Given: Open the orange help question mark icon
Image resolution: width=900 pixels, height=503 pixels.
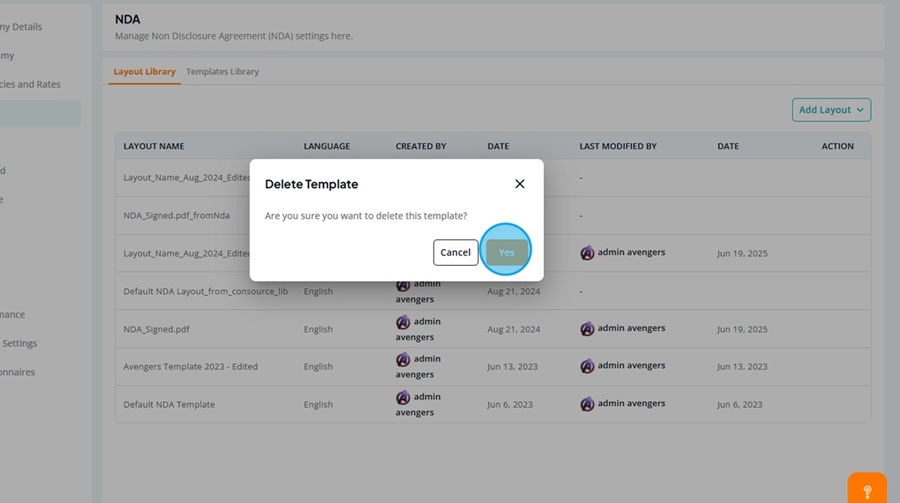Looking at the screenshot, I should (867, 490).
